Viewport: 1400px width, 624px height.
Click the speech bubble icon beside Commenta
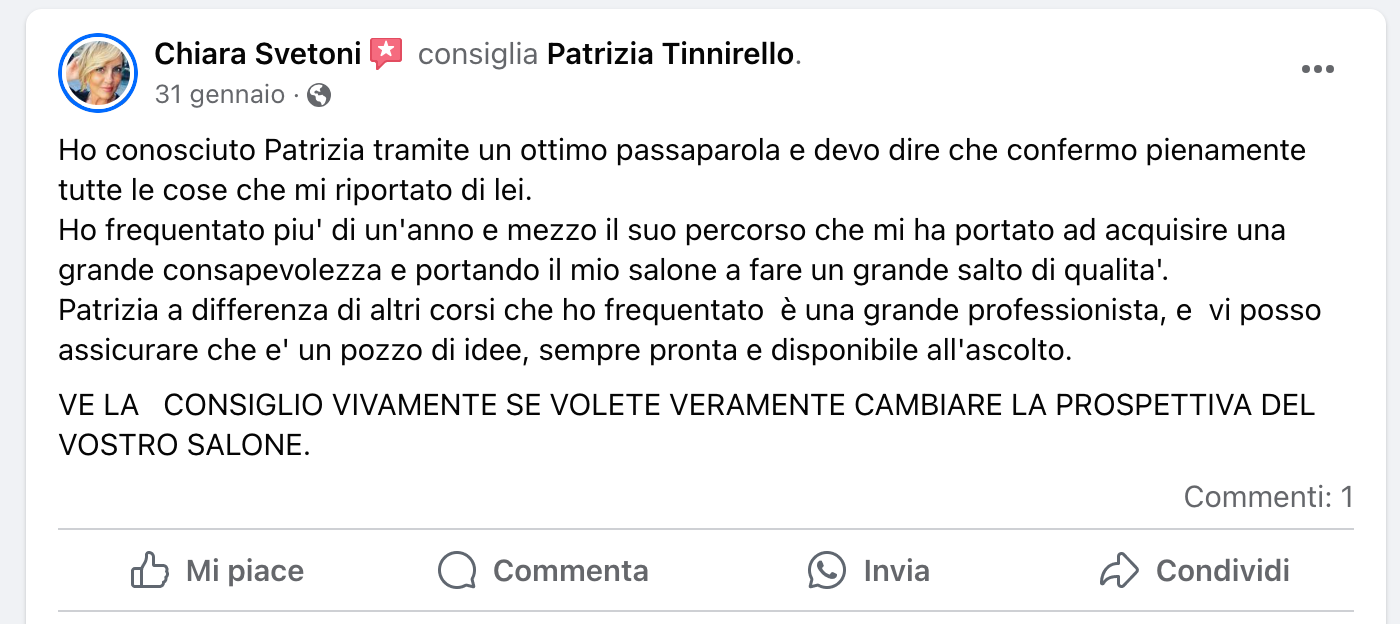457,571
